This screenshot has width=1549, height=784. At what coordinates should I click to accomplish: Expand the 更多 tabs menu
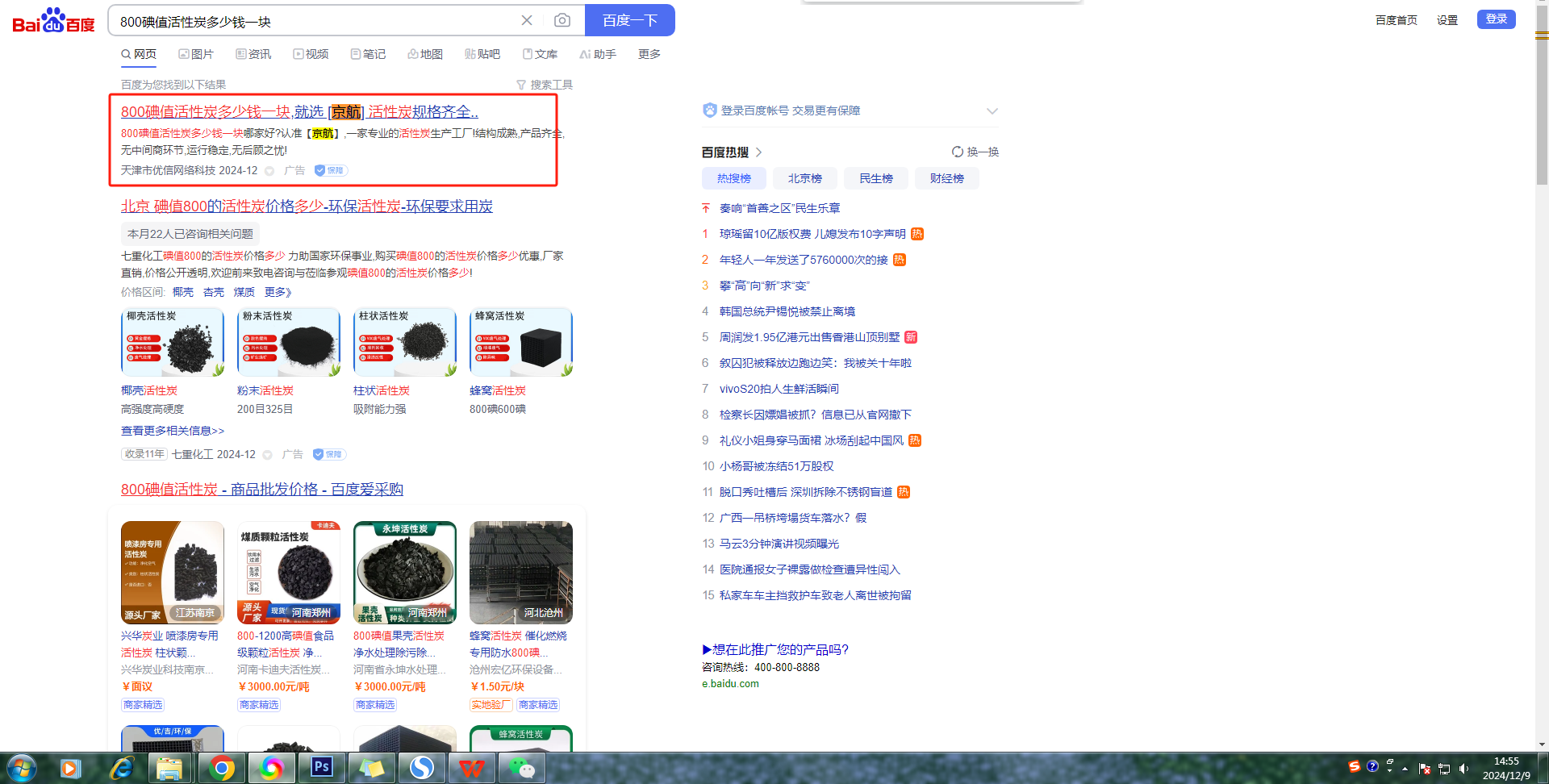(649, 54)
